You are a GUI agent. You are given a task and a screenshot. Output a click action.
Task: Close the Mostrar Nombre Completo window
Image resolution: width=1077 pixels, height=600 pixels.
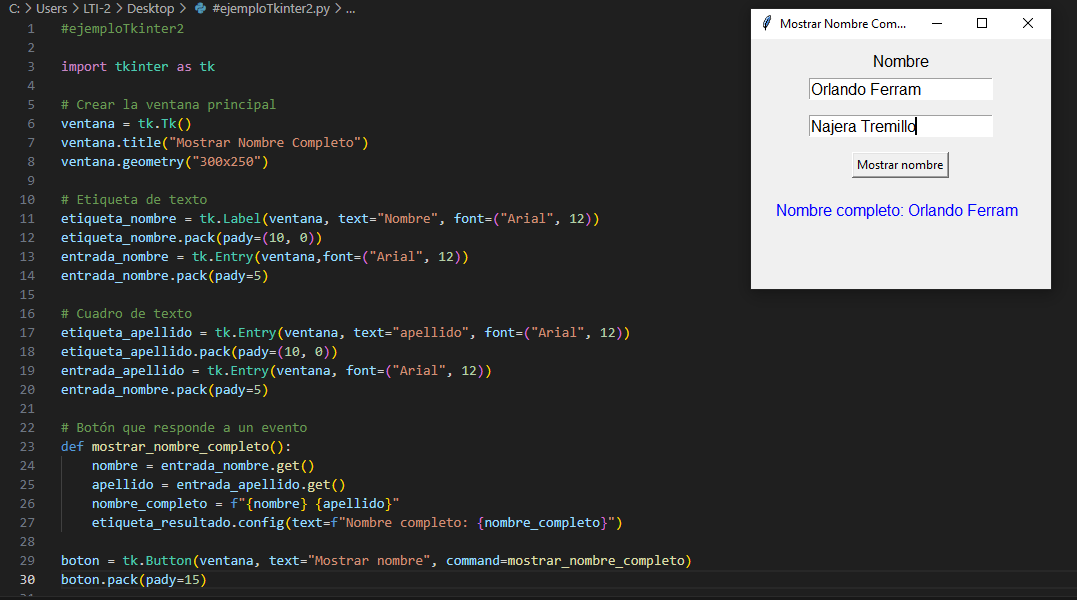click(1027, 23)
